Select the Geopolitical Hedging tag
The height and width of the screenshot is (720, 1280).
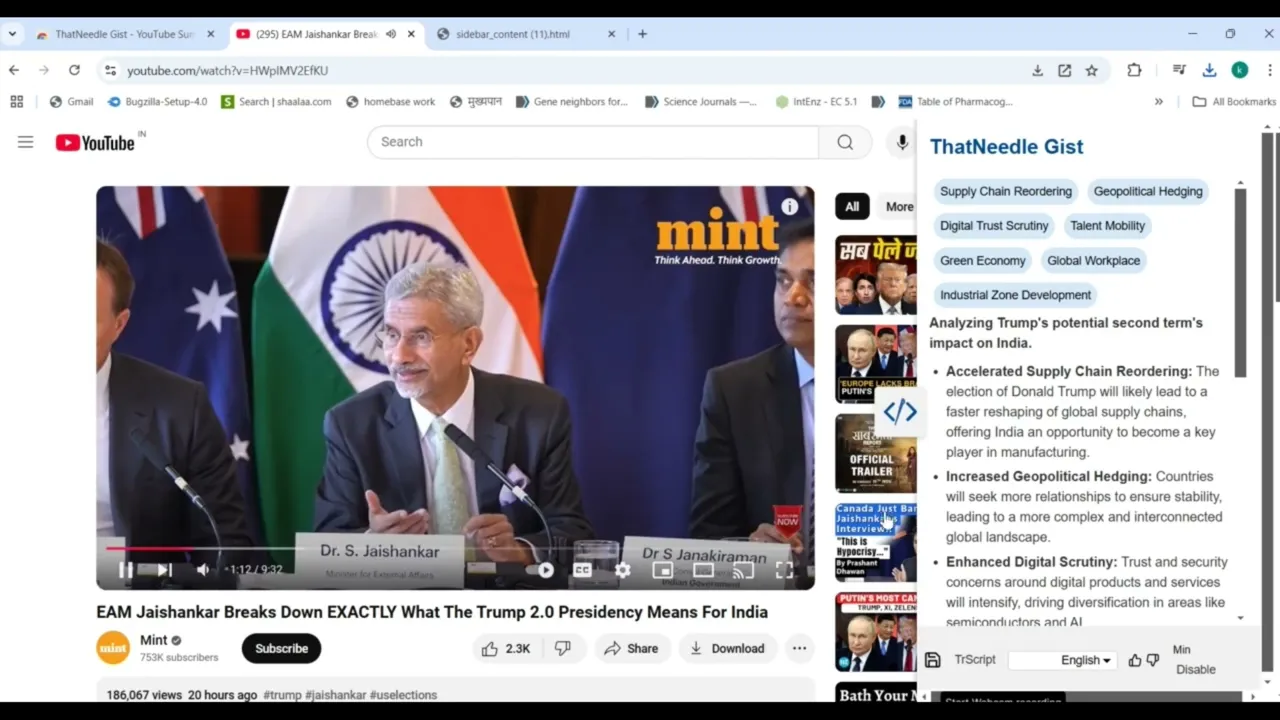(x=1148, y=191)
